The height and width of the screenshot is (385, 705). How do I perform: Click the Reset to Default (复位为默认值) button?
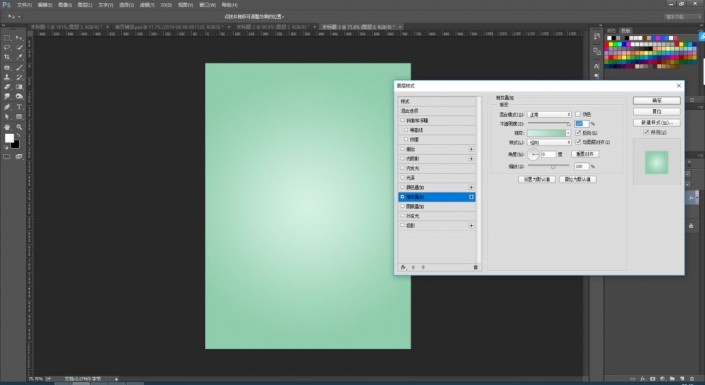[x=578, y=179]
